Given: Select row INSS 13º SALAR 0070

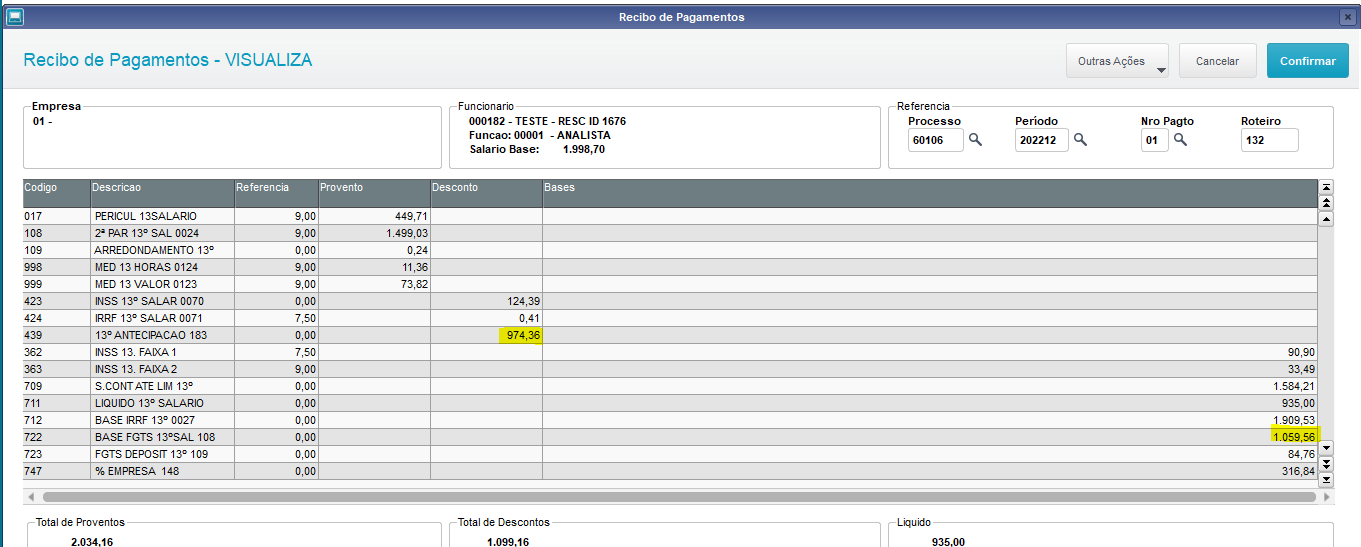Looking at the screenshot, I should click(670, 301).
